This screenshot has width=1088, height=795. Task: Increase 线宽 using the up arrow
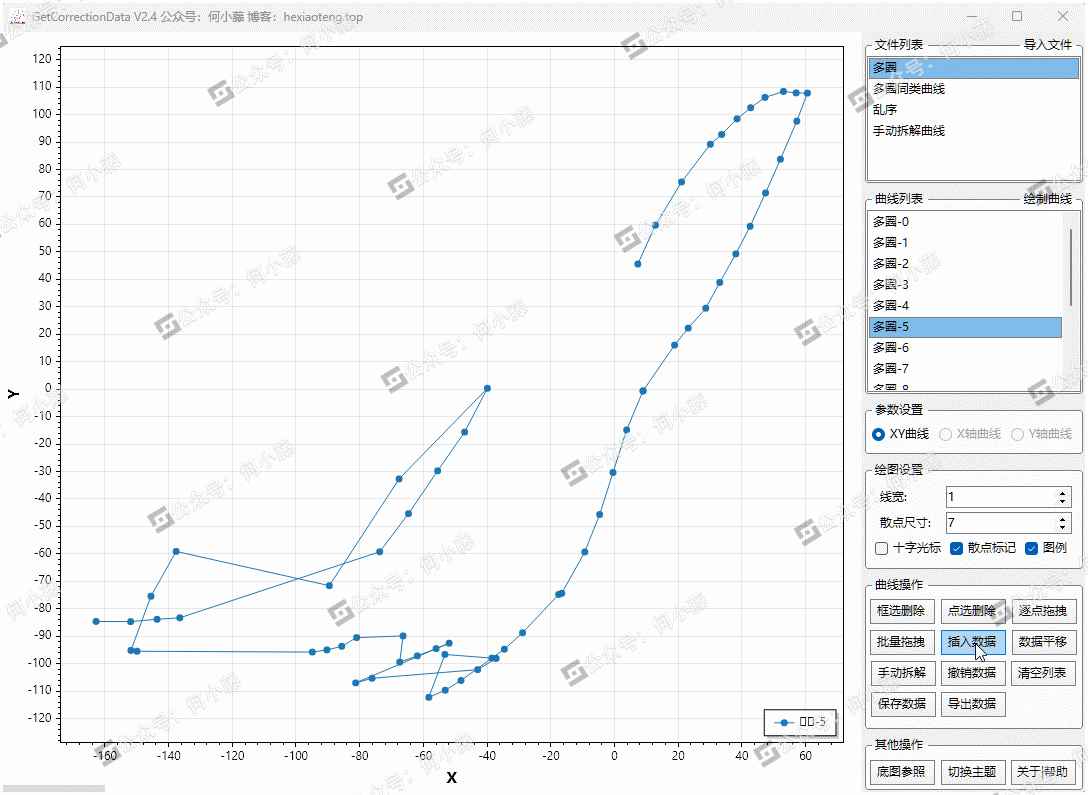tap(1063, 493)
